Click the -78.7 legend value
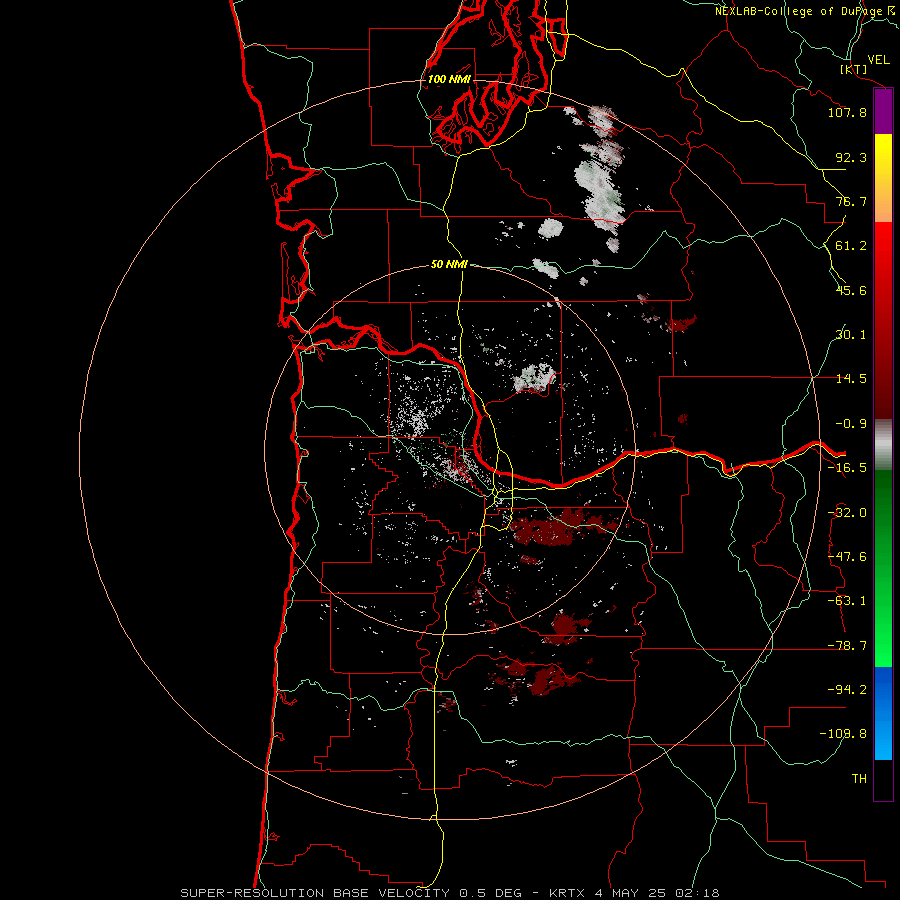This screenshot has height=900, width=900. tap(847, 646)
